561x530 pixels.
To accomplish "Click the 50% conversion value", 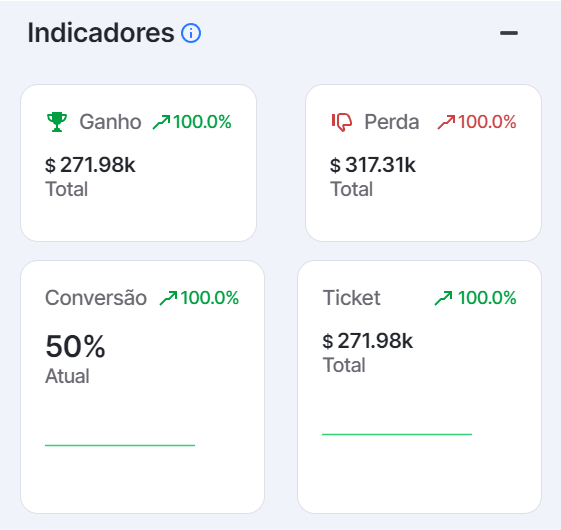I will (75, 346).
